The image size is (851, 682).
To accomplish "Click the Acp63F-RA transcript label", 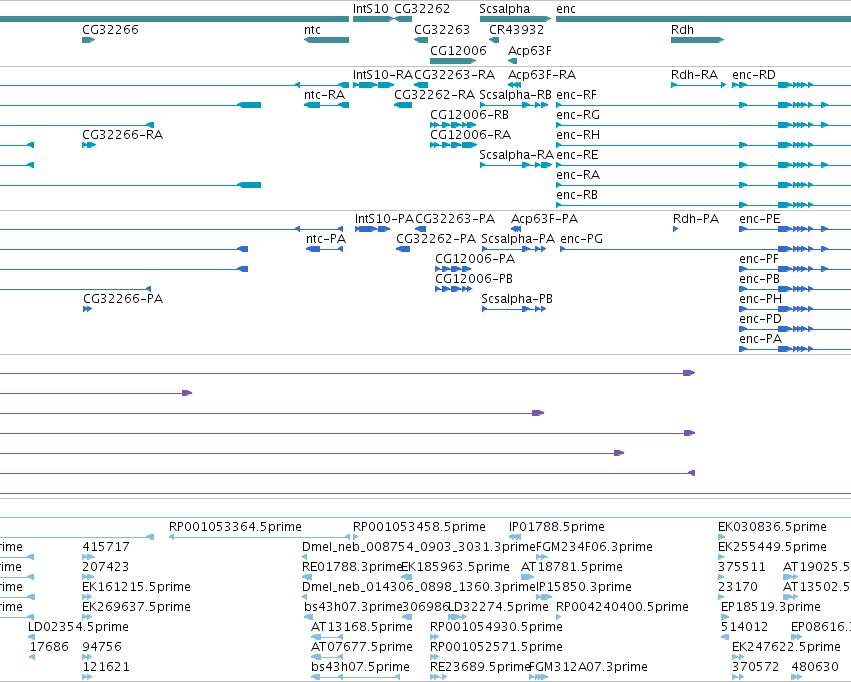I will (x=542, y=75).
